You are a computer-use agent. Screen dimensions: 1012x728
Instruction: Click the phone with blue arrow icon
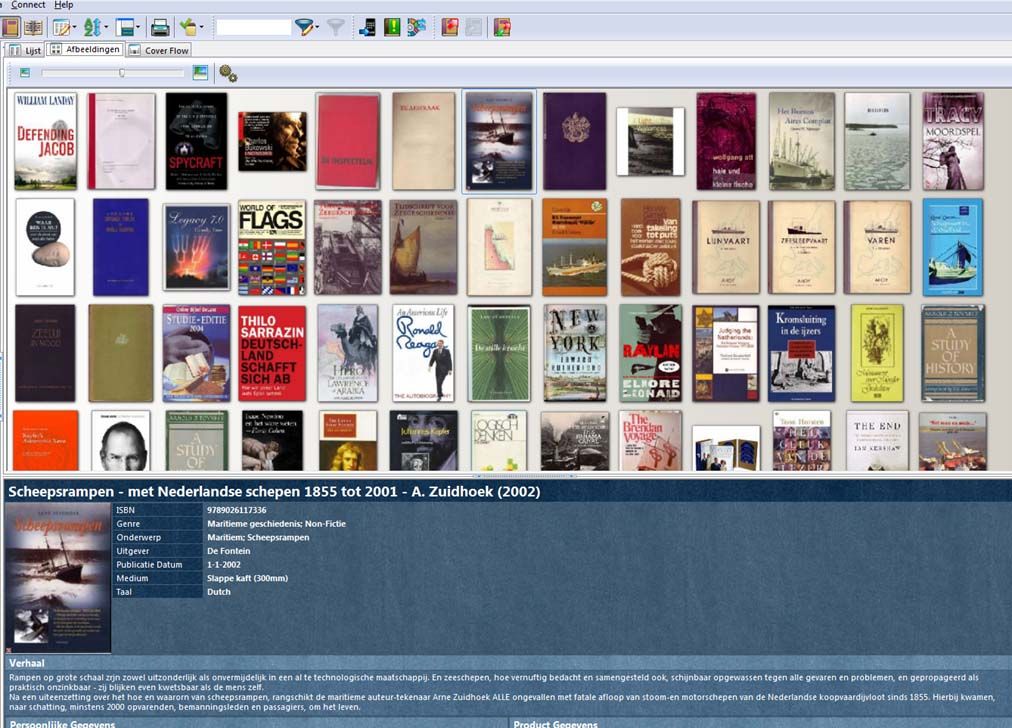(x=367, y=27)
